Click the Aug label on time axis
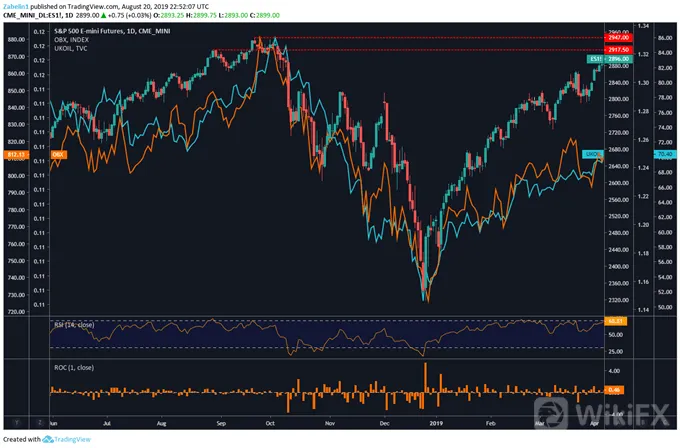 161,423
